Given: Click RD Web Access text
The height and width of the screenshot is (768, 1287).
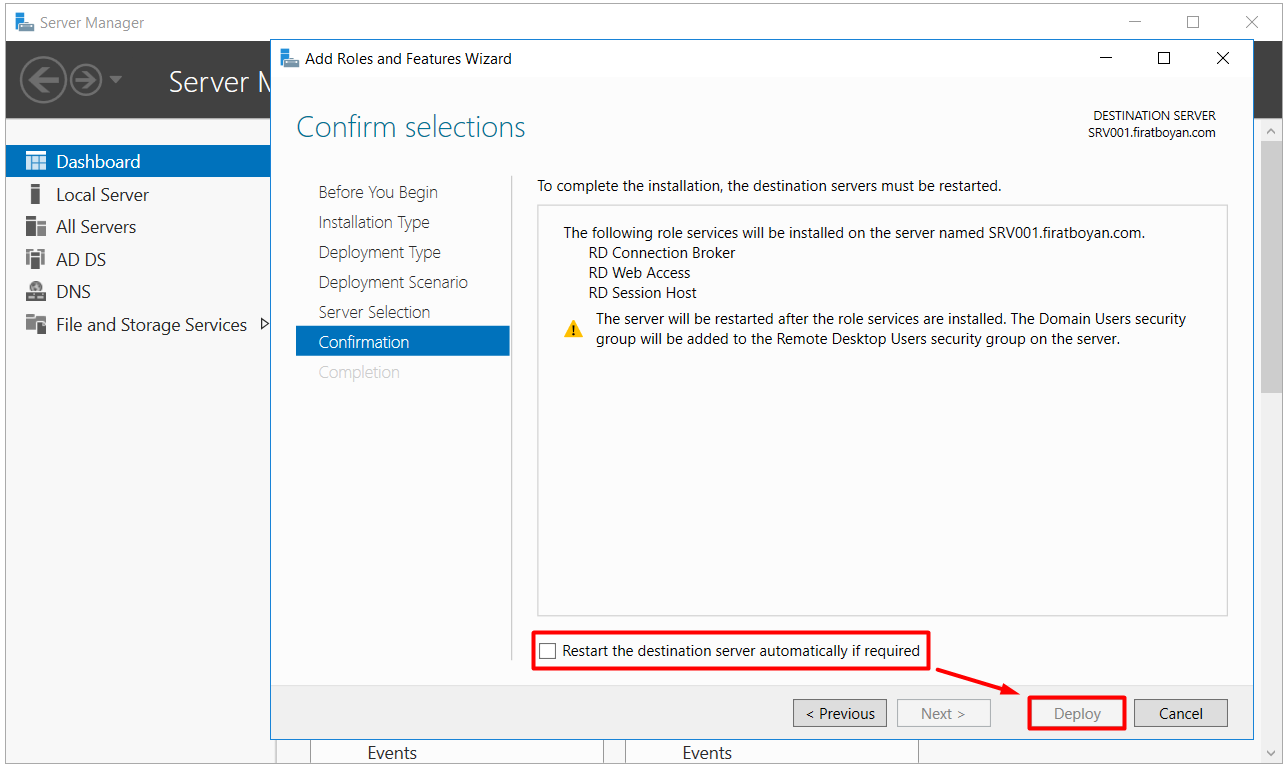Looking at the screenshot, I should coord(640,273).
